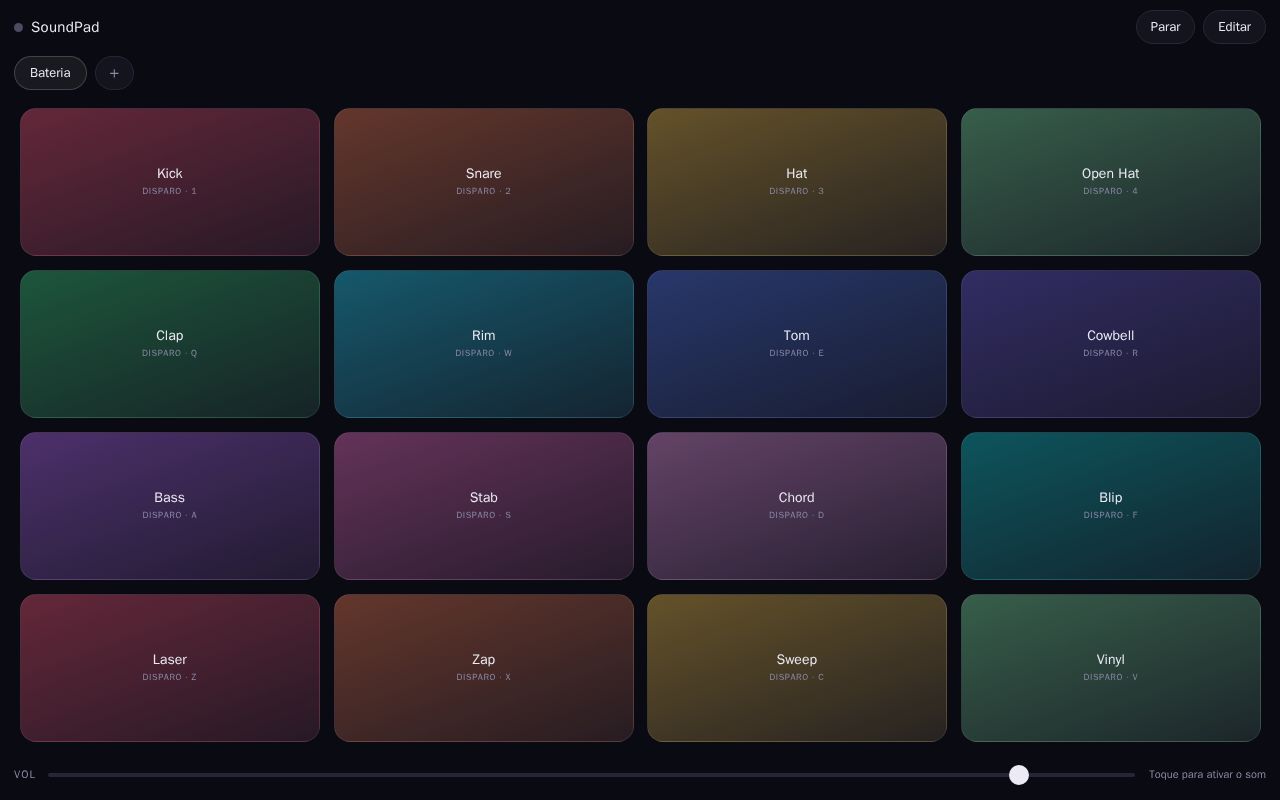Tap the Hat pad
Screen dimensions: 1280x800
coord(797,182)
